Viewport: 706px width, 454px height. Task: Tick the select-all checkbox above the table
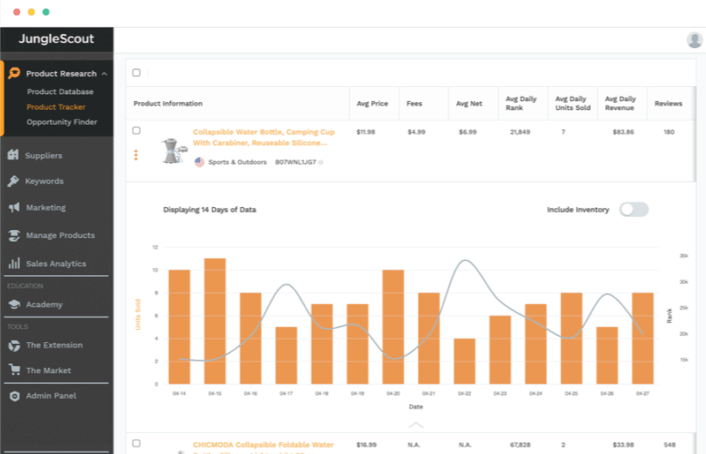pos(136,72)
